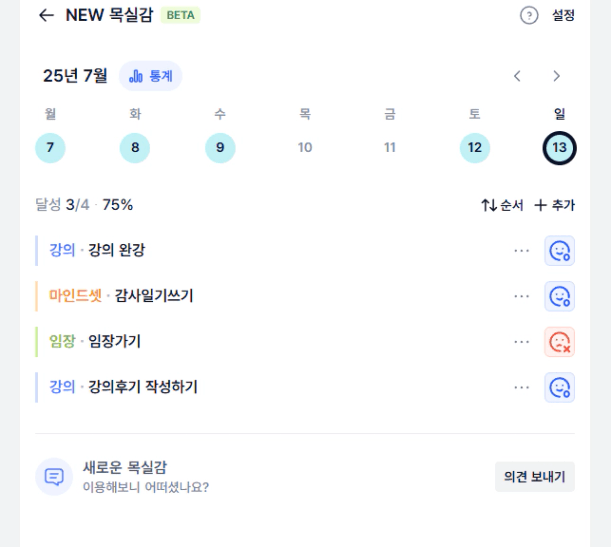Toggle smiley status for 강의 완강
Viewport: 611px width, 547px height.
pos(559,251)
